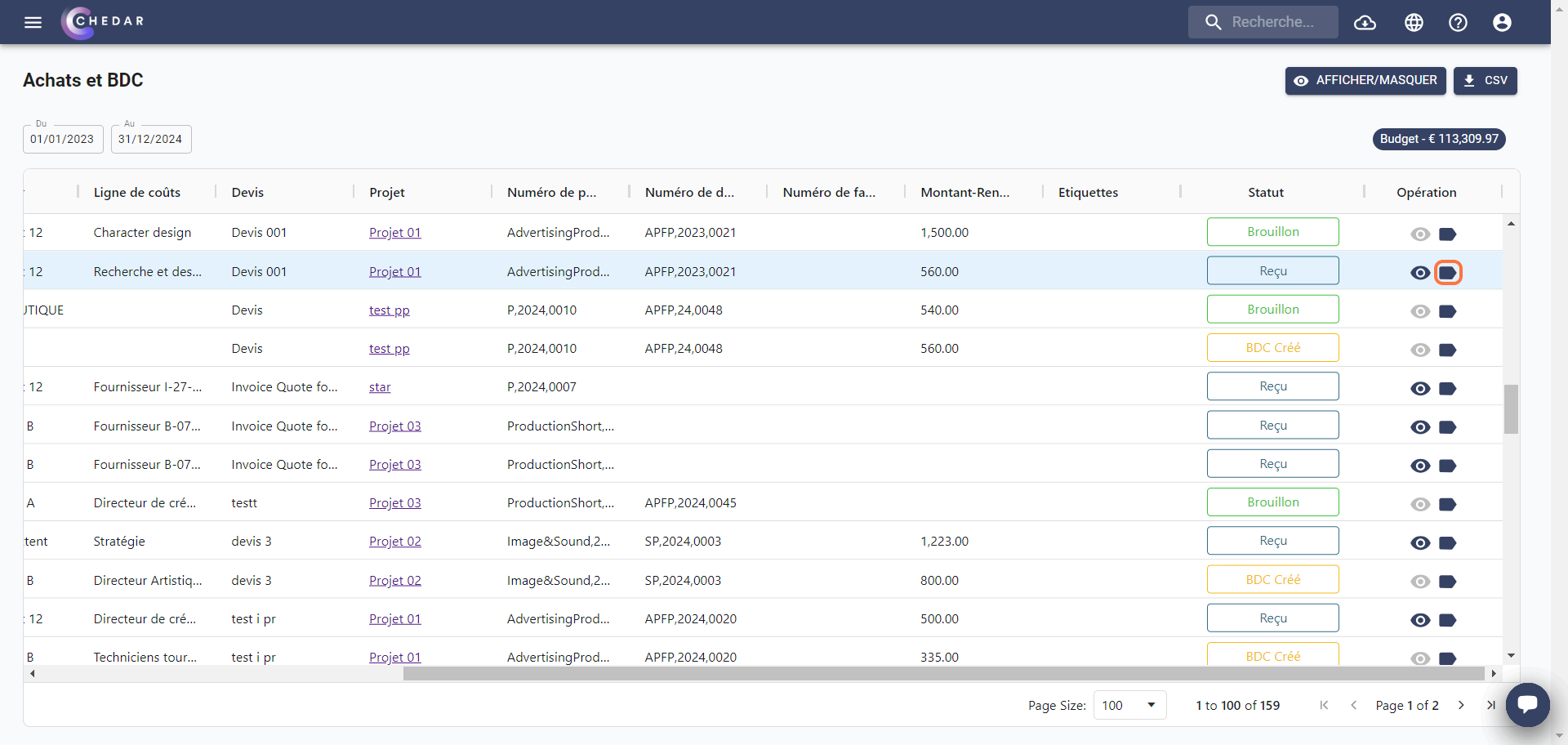The height and width of the screenshot is (745, 1568).
Task: Open the cloud download icon in header
Action: pyautogui.click(x=1365, y=22)
